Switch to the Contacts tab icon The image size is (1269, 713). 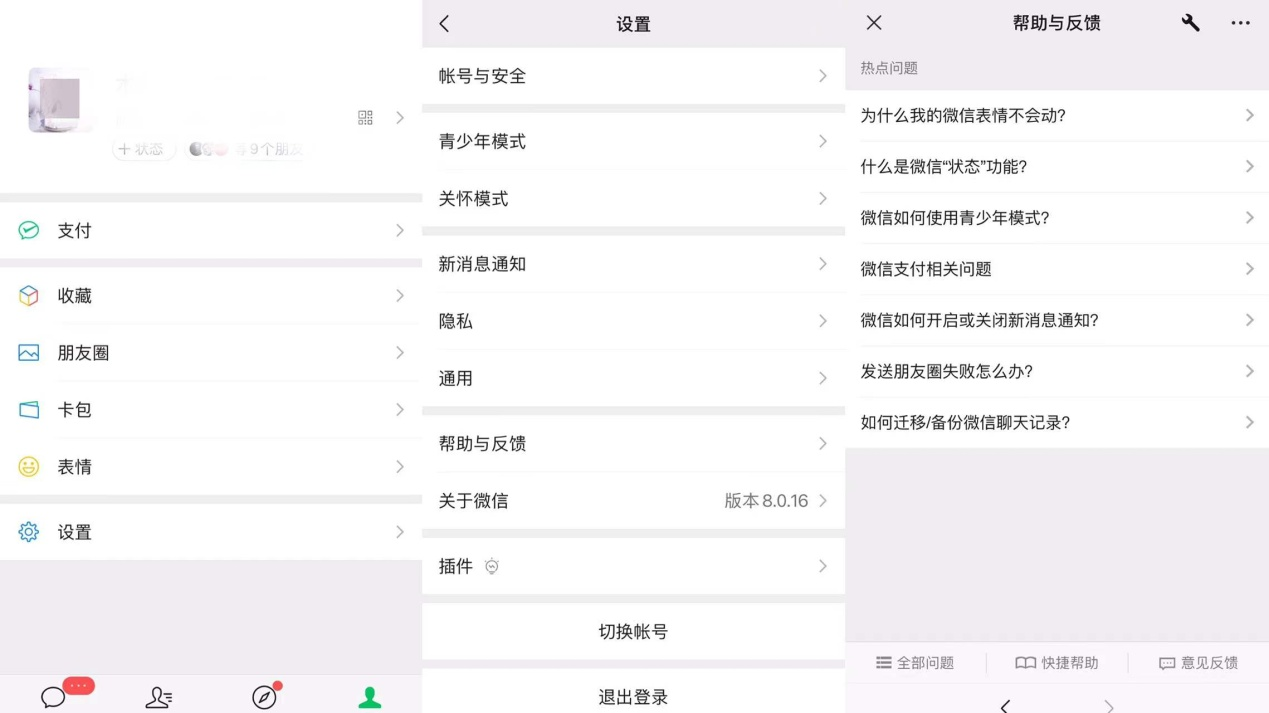[x=159, y=697]
